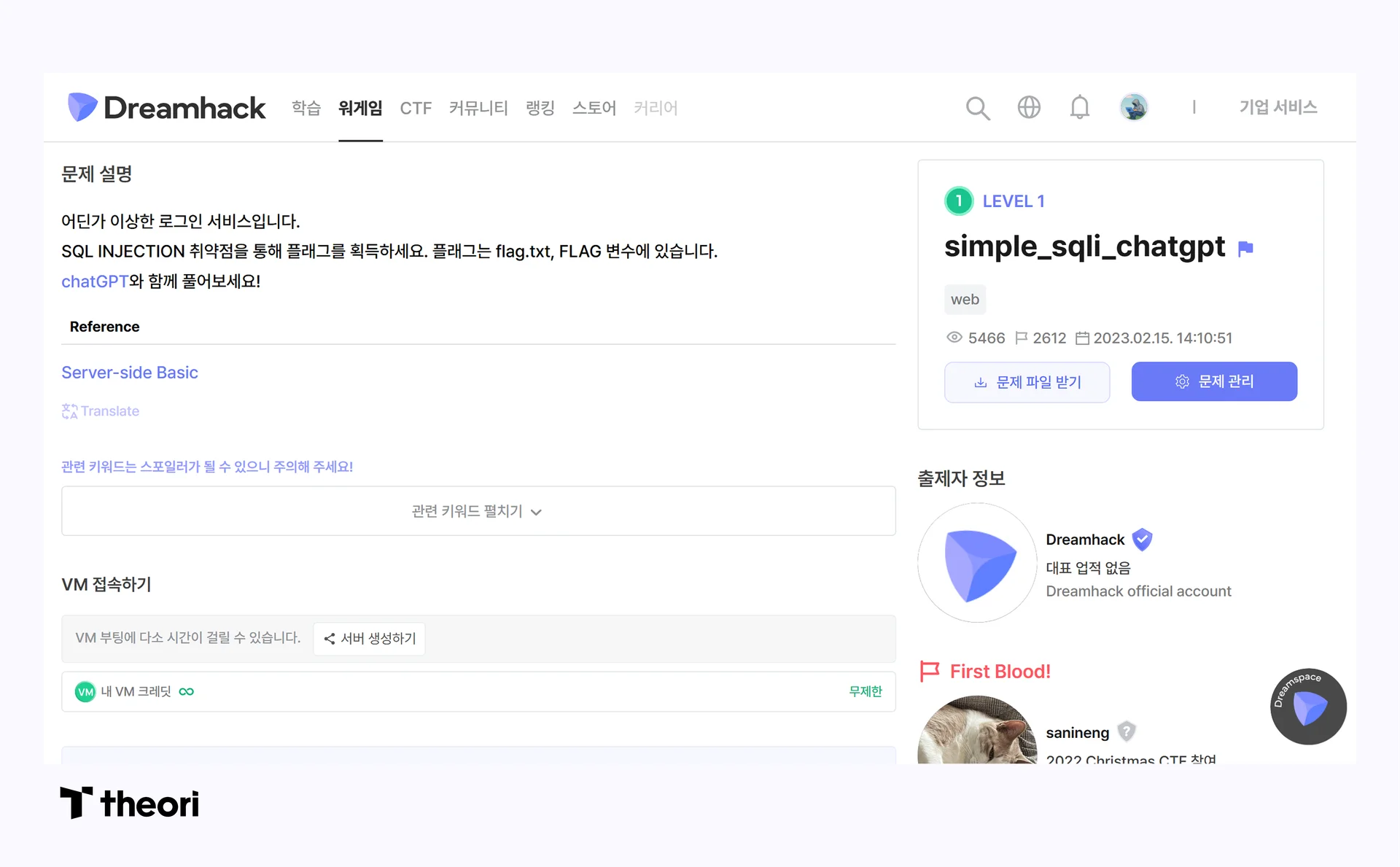Select the 랭킹 navigation item
This screenshot has height=867, width=1400.
[540, 107]
